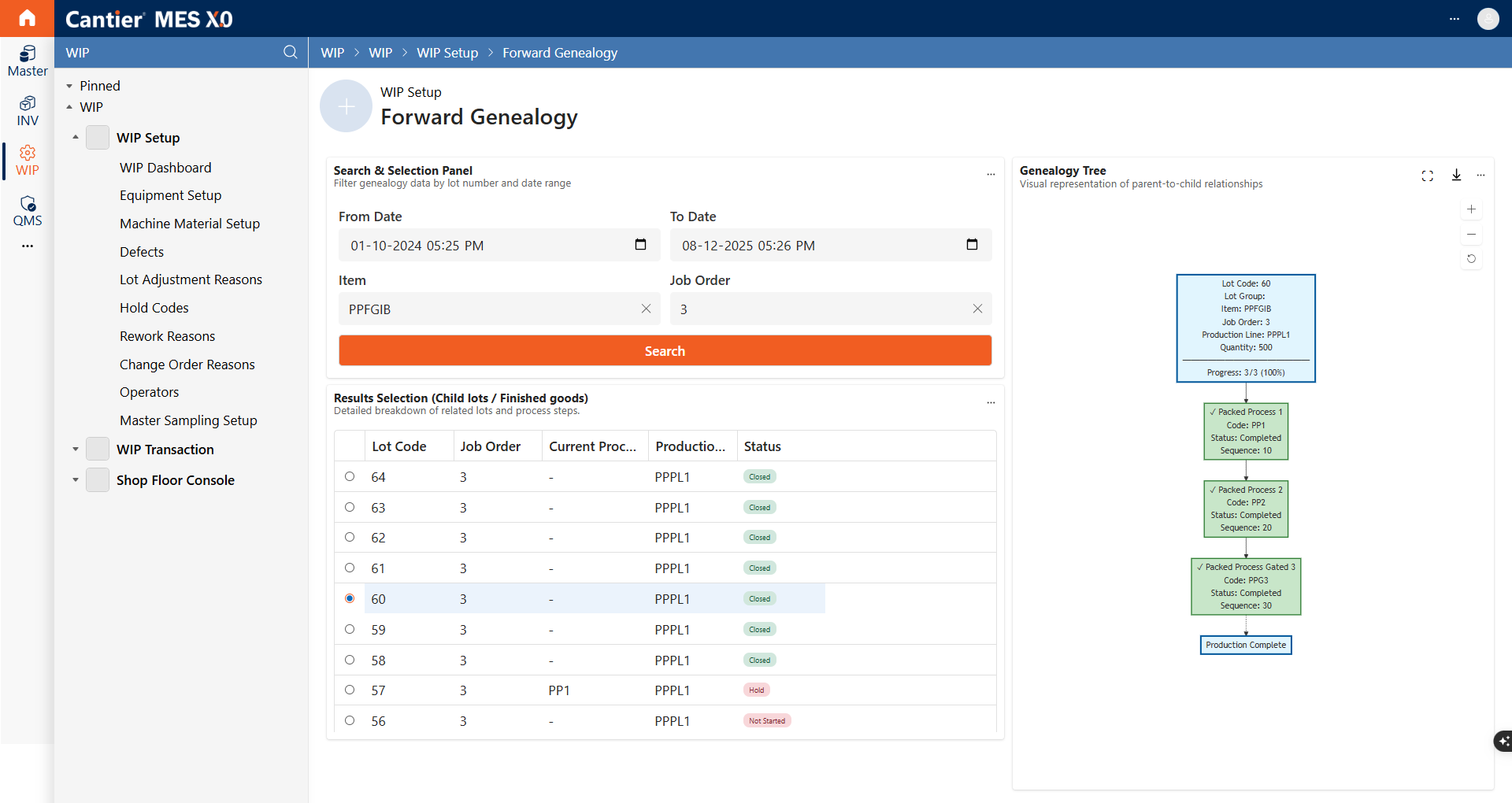The height and width of the screenshot is (803, 1512).
Task: Select radio button for lot 56
Action: 350,720
